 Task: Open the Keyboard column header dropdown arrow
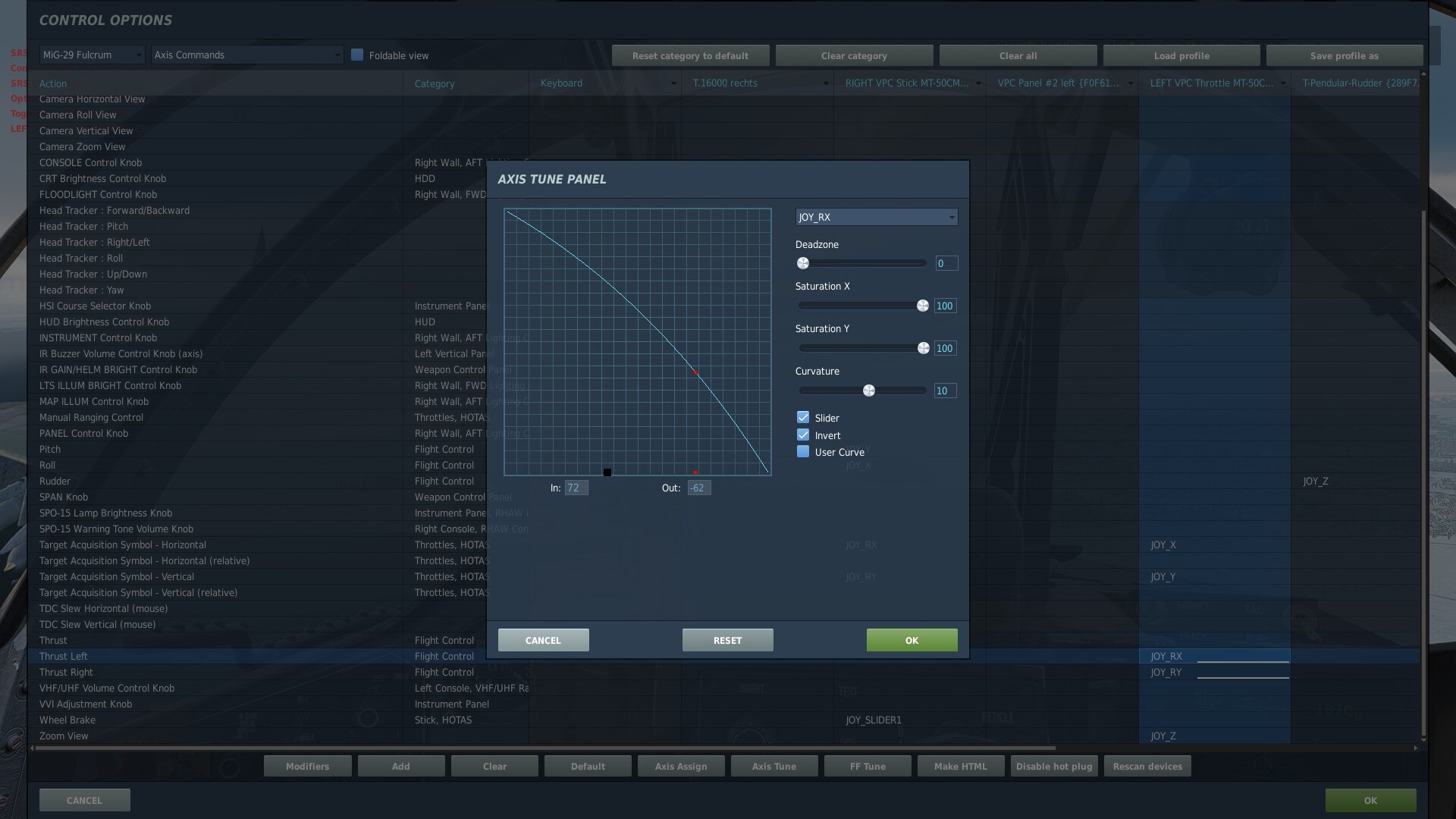(673, 83)
